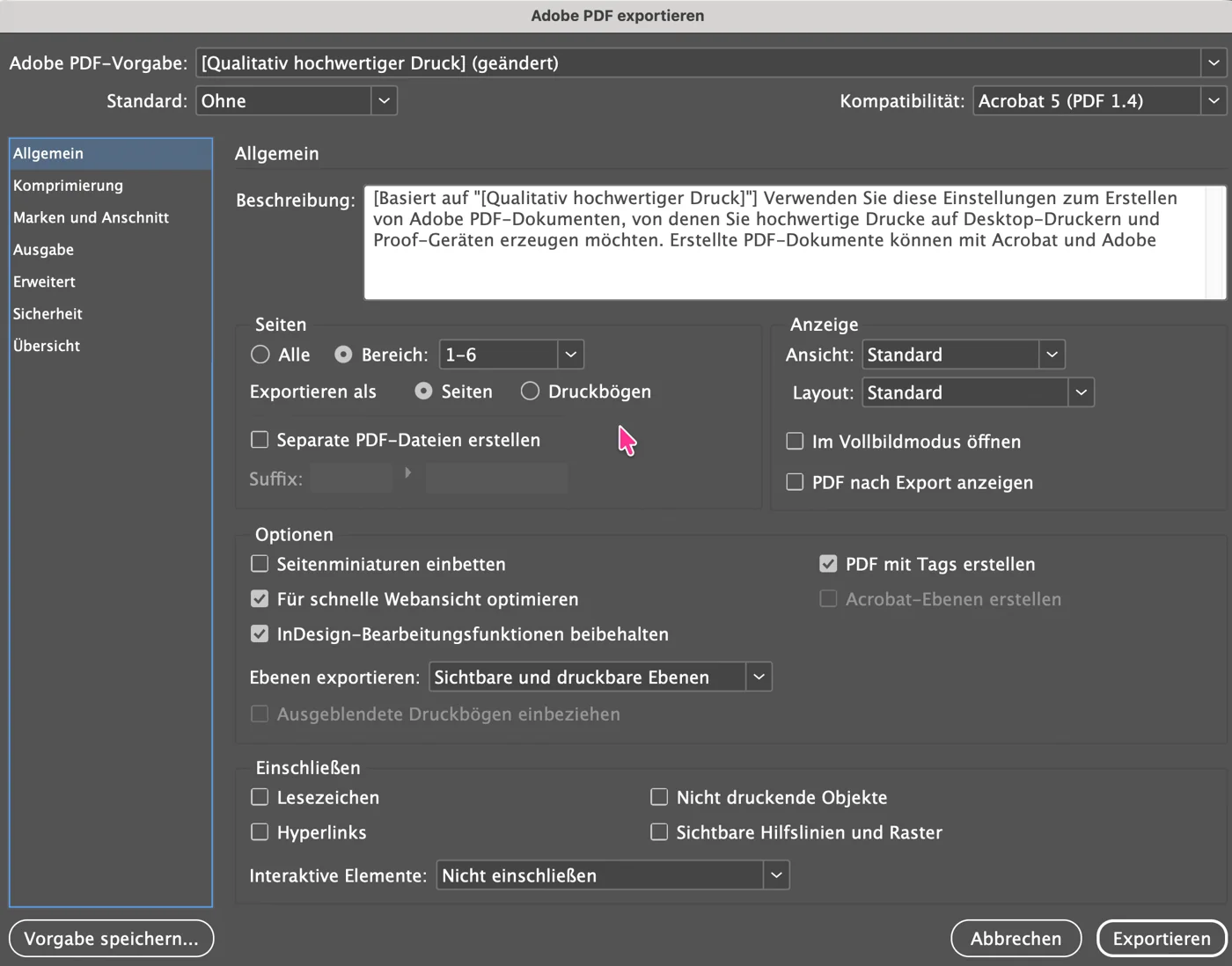Enable Im Vollbildmodus öffnen checkbox

pyautogui.click(x=795, y=442)
